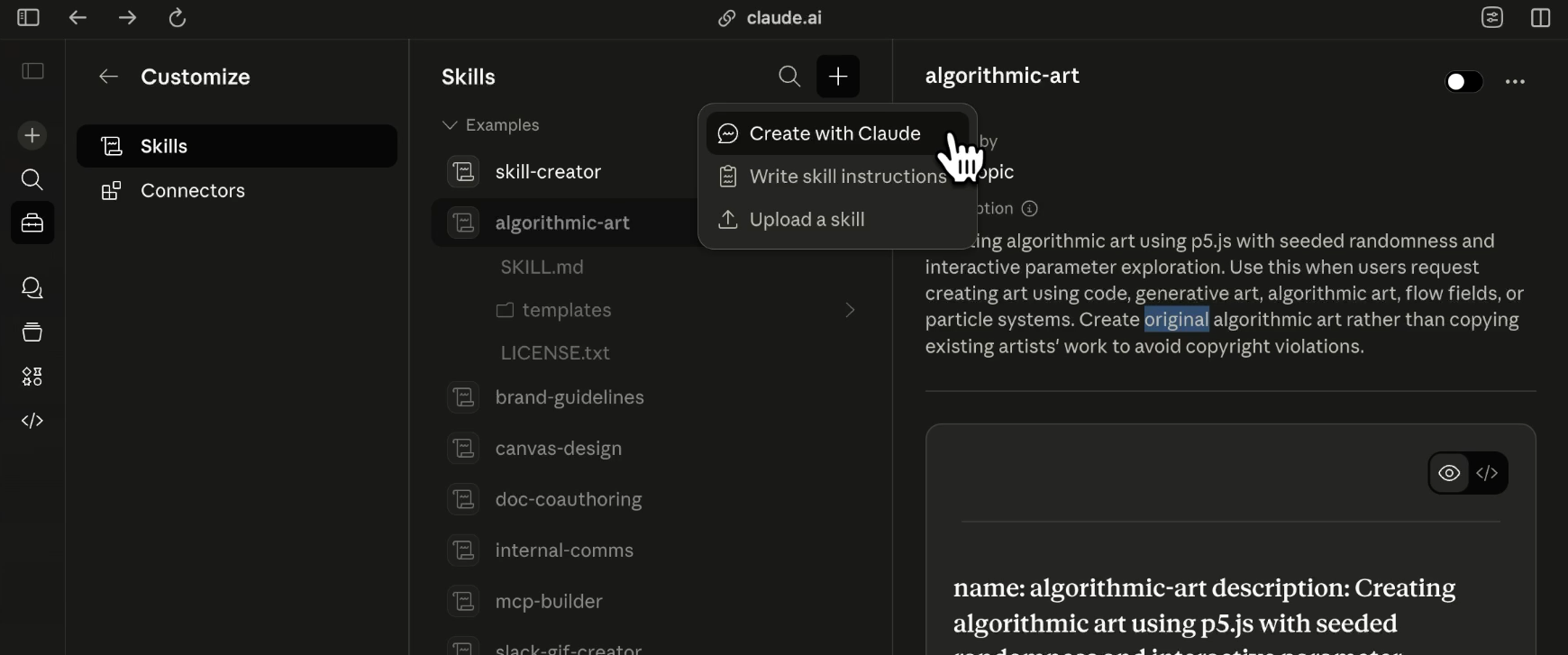The height and width of the screenshot is (655, 1568).
Task: Start a new chat with the plus icon
Action: coord(32,136)
